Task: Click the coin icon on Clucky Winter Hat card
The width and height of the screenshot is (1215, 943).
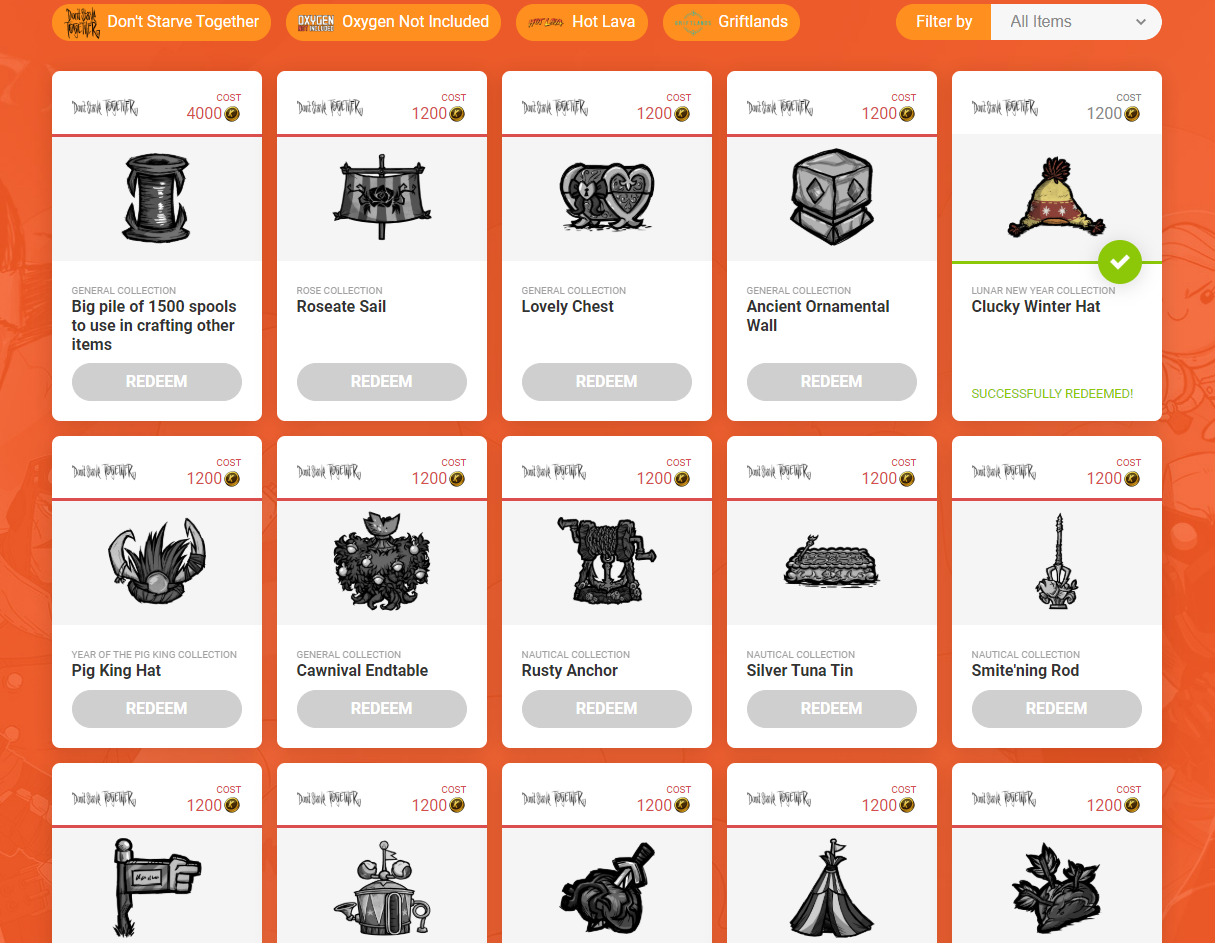Action: point(1132,114)
